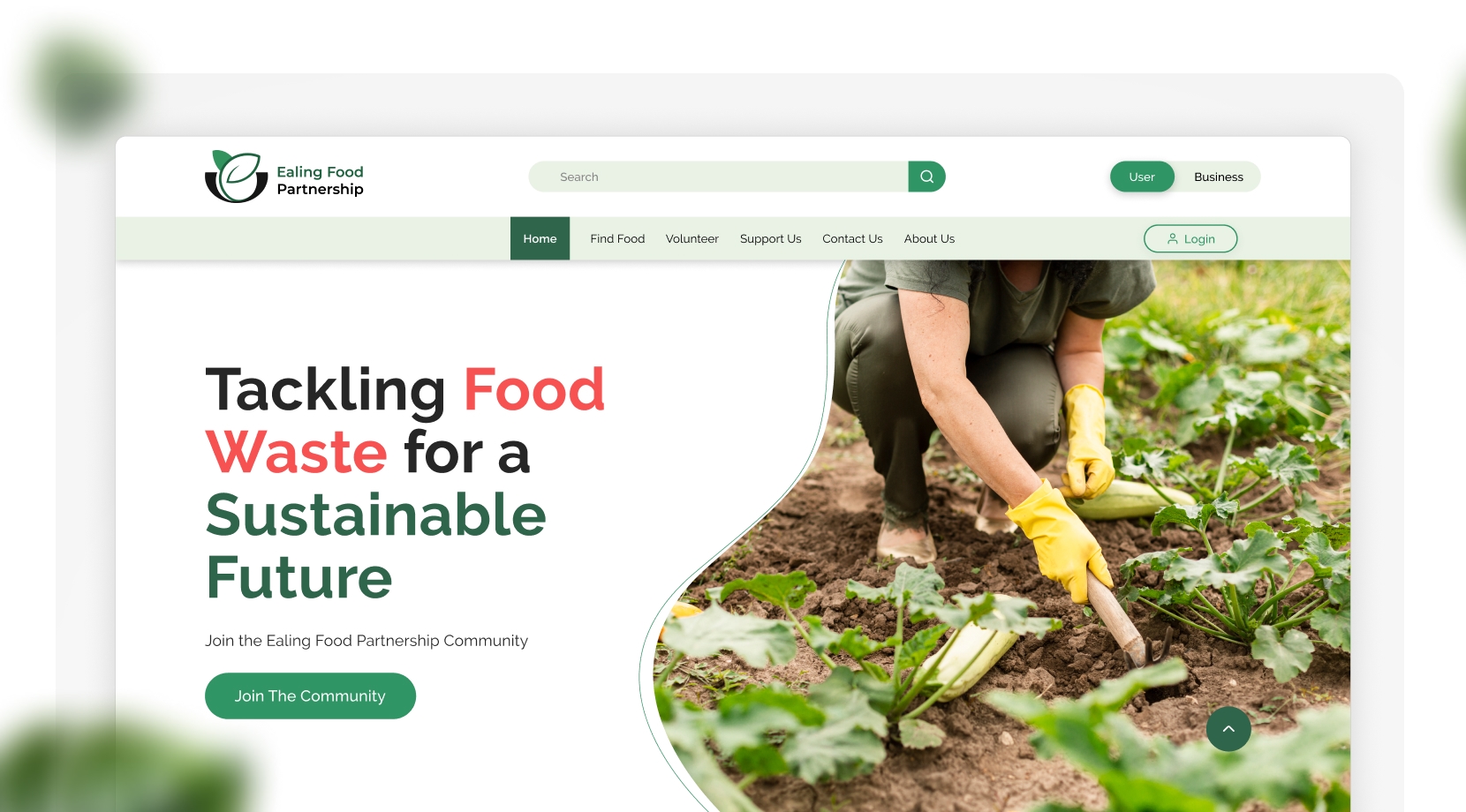Screen dimensions: 1466x812
Task: Focus the Search input field
Action: 718,177
